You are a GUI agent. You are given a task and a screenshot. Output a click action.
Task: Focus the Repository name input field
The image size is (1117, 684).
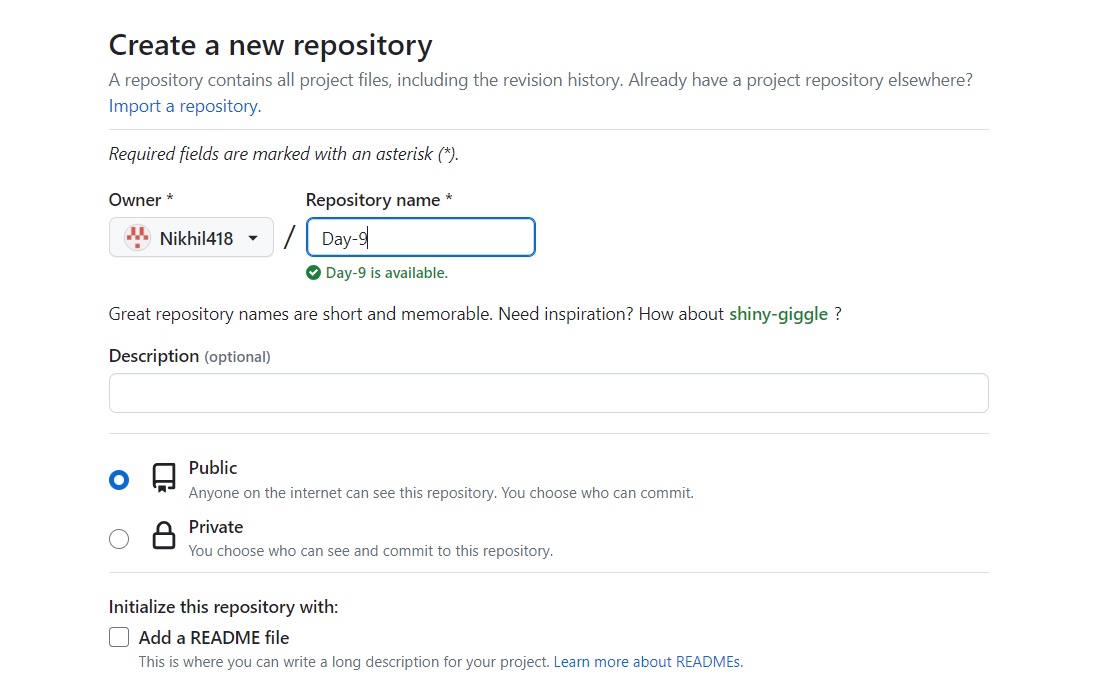[x=420, y=237]
